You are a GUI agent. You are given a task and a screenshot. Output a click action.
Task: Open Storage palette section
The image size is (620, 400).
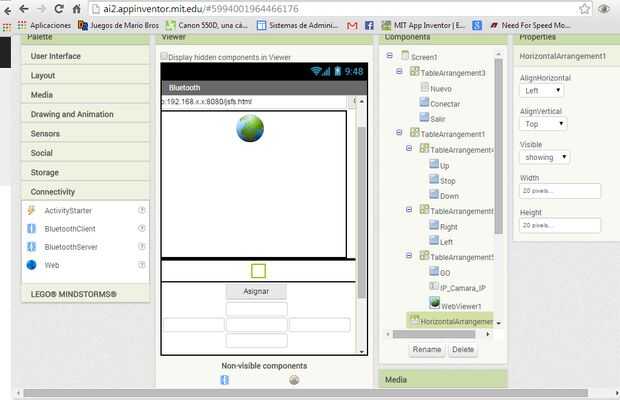coord(86,172)
